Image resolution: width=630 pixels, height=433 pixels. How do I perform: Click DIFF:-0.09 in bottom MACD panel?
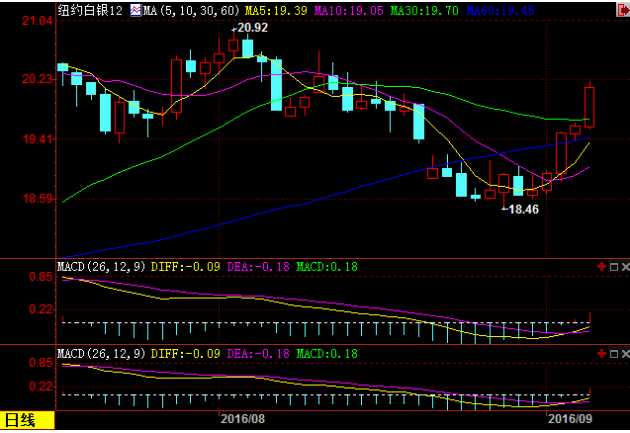point(186,353)
